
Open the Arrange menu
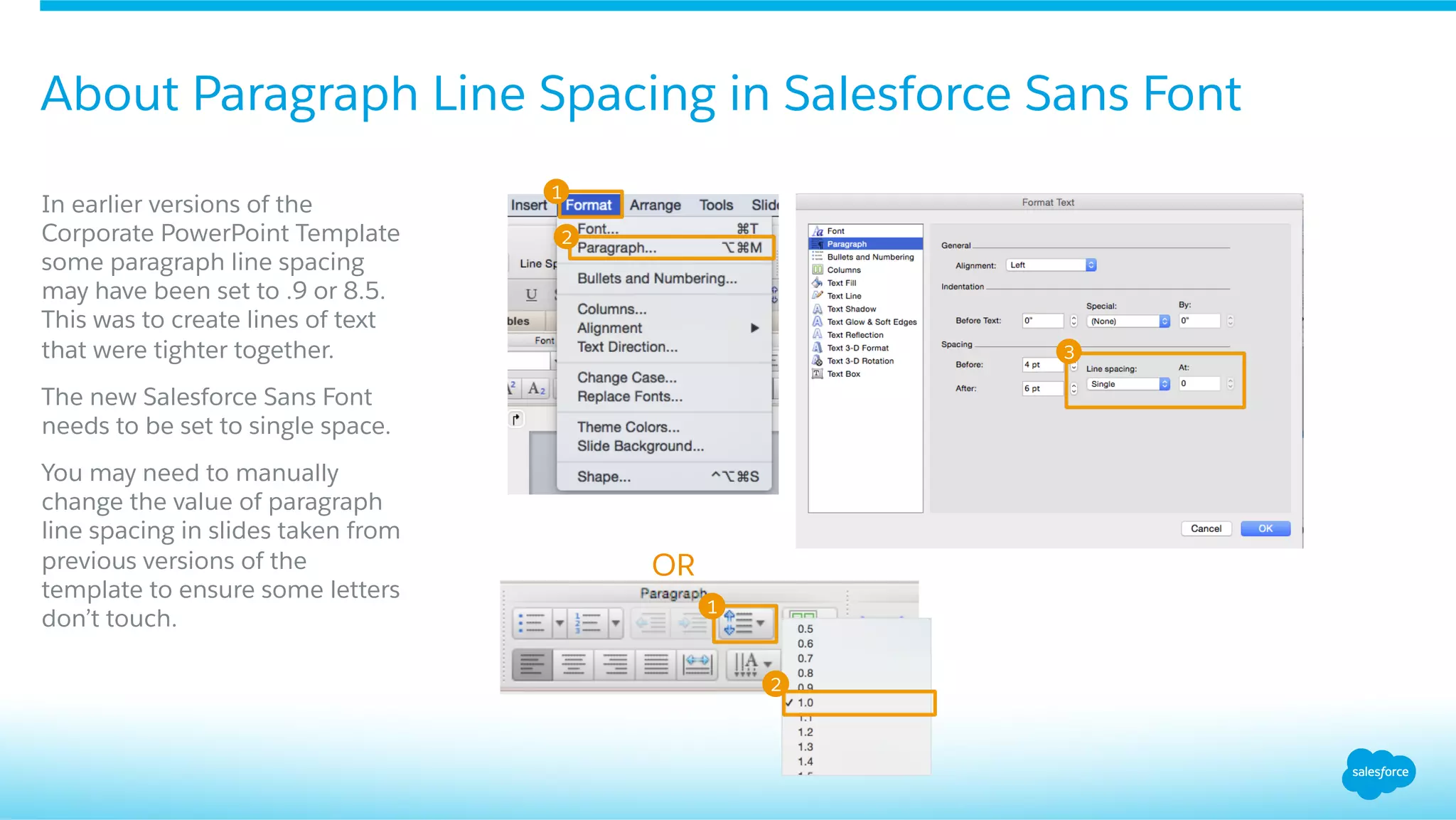(x=655, y=205)
